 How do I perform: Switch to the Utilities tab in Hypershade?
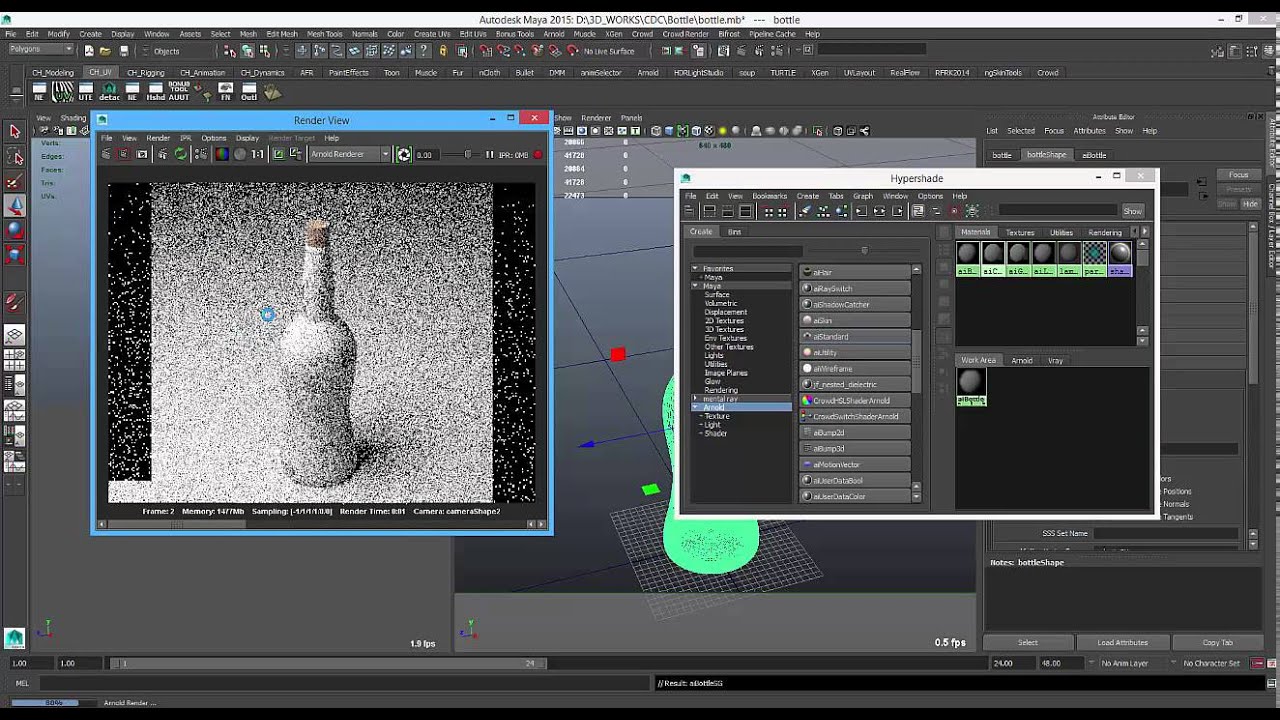tap(1061, 232)
